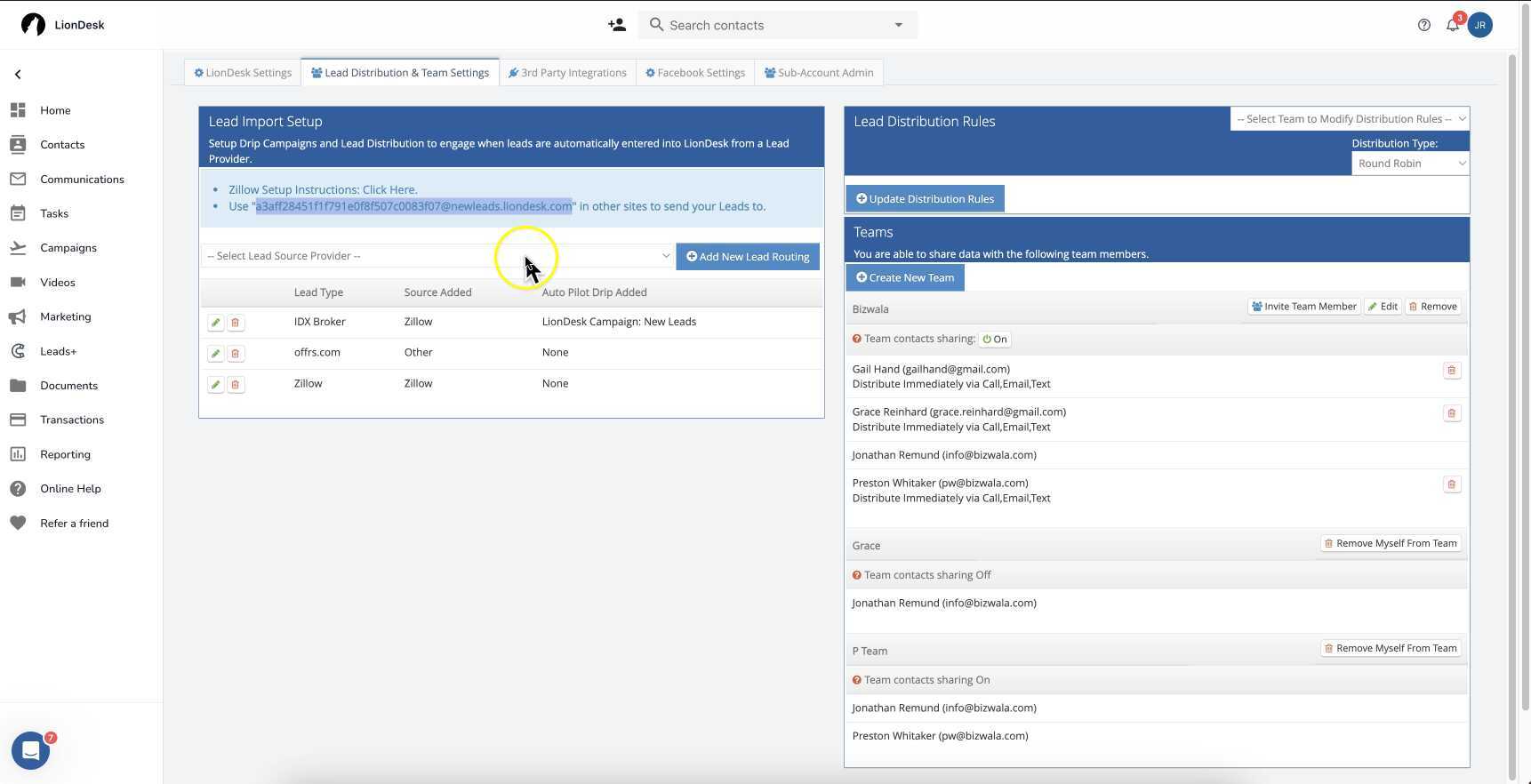Click Add New Lead Routing button
The width and height of the screenshot is (1531, 784).
pyautogui.click(x=747, y=257)
